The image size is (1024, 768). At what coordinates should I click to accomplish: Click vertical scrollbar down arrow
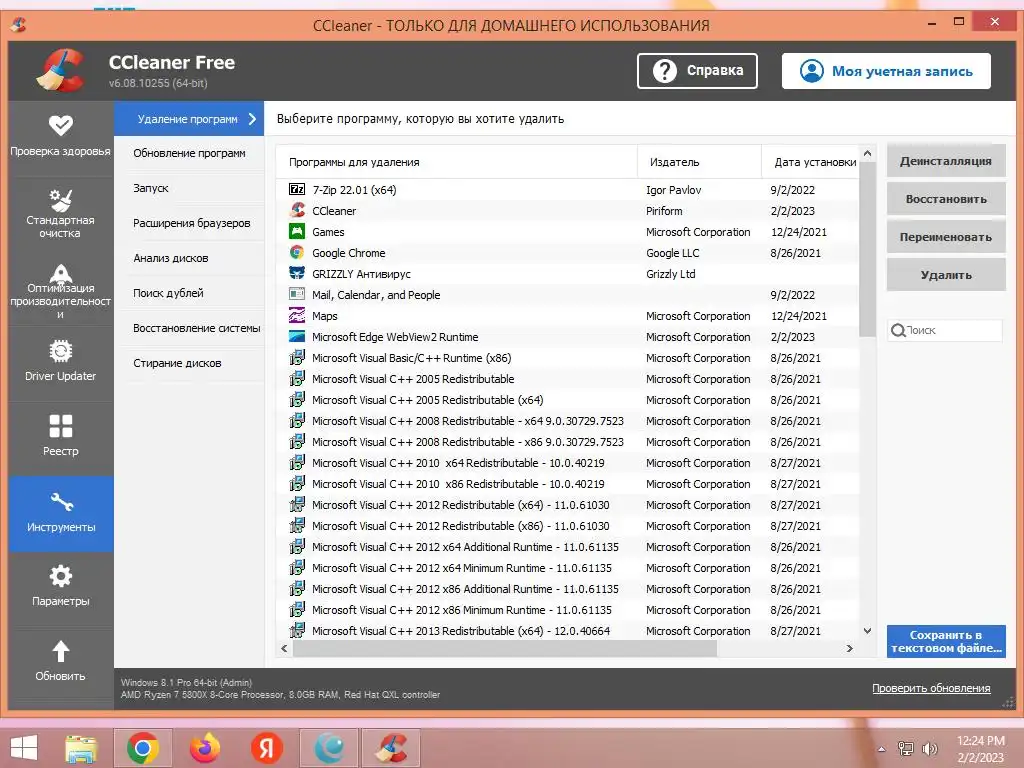[867, 631]
